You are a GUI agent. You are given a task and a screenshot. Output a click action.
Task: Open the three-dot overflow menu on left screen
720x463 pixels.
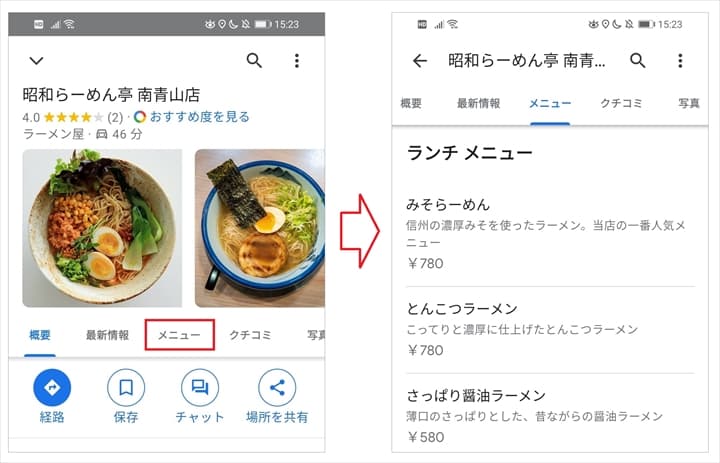click(297, 61)
